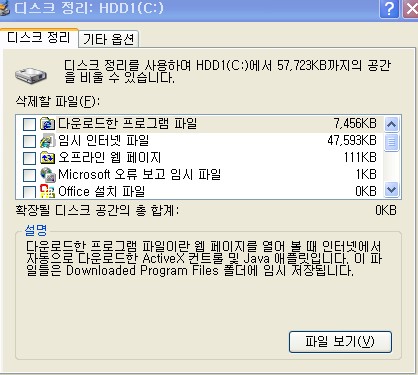
Task: Click the 확장될 디스크 공간의 총 합계 label
Action: 97,211
